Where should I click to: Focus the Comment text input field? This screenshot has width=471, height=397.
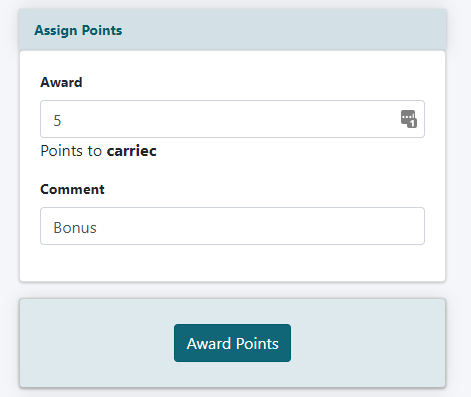(x=232, y=226)
